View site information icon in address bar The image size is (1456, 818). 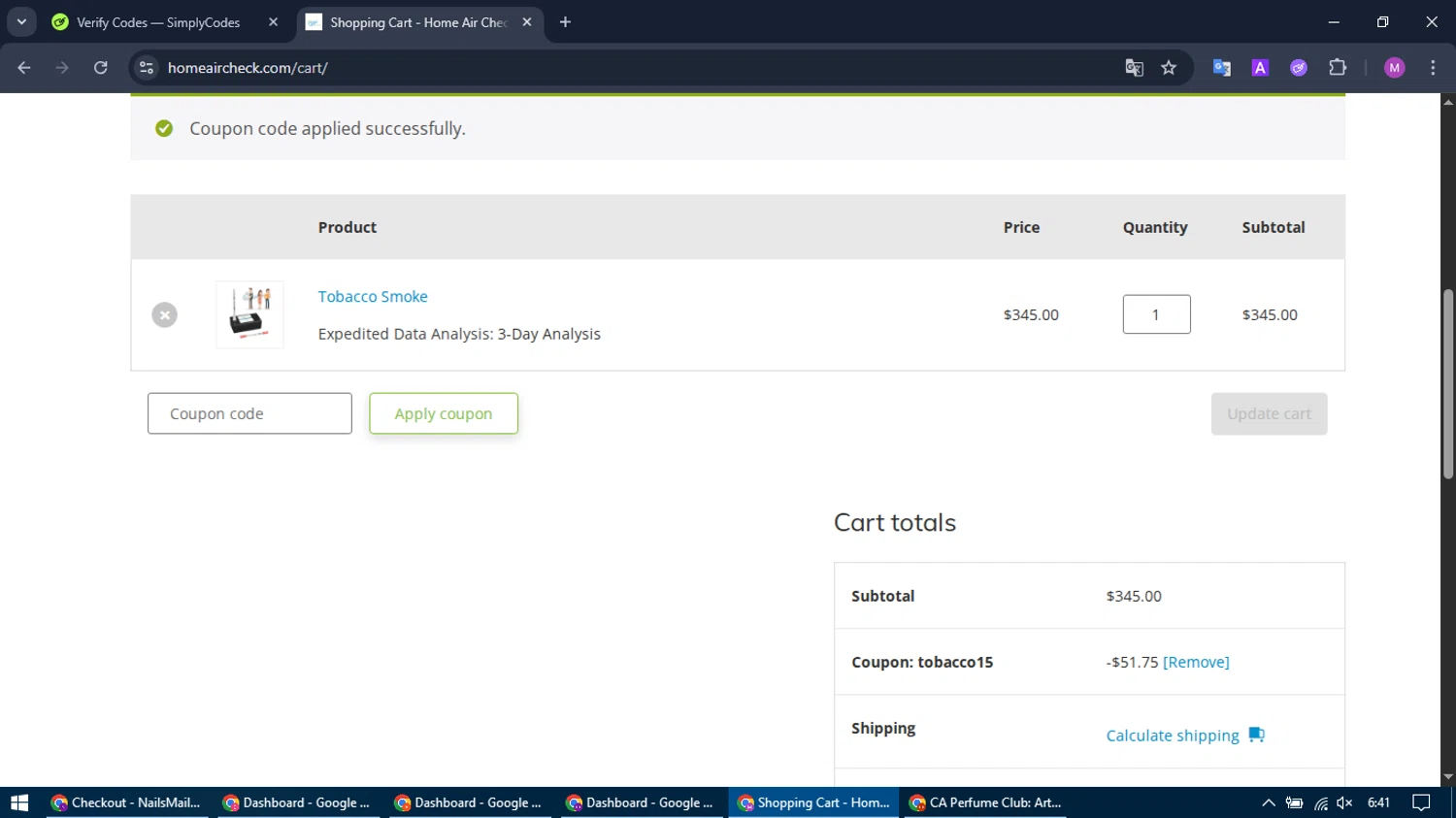click(147, 68)
